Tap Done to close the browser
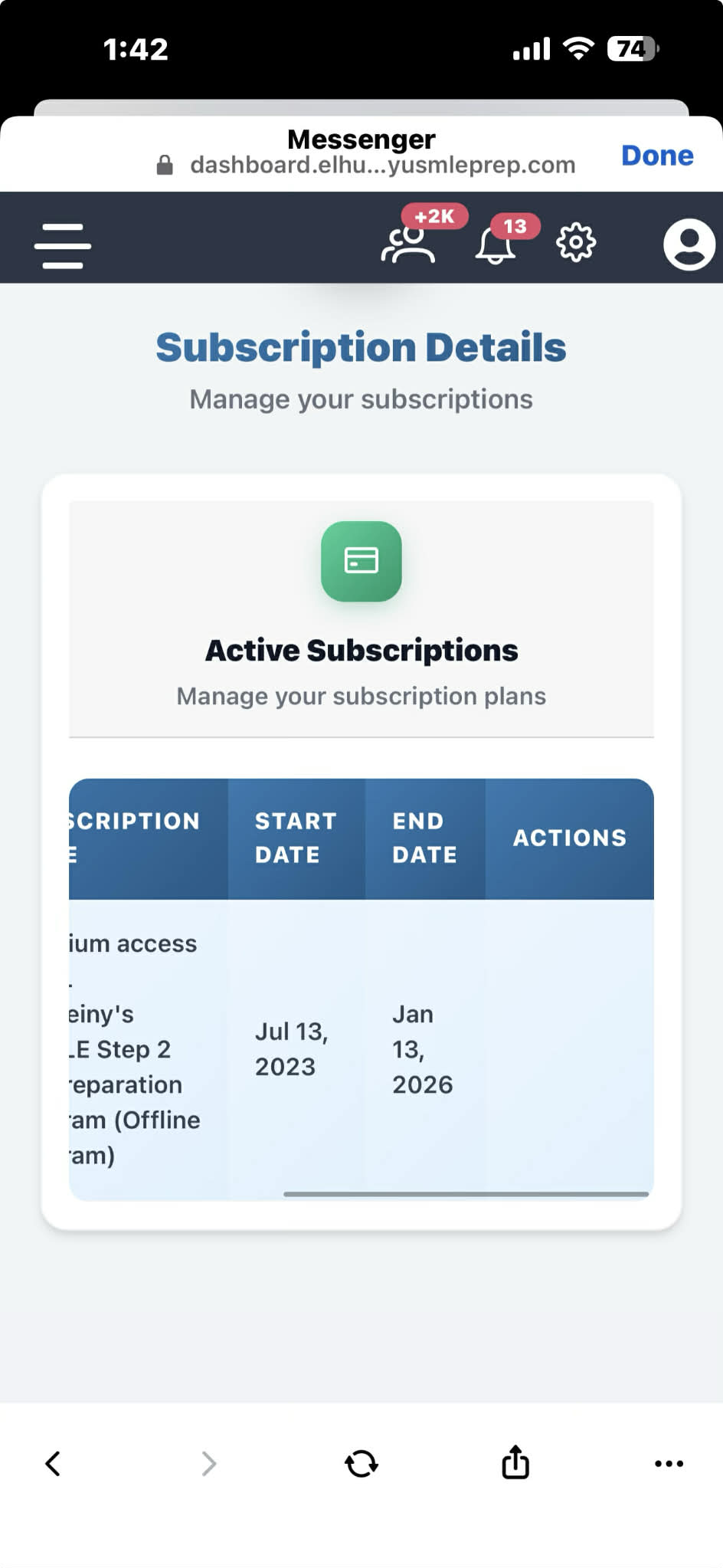The image size is (723, 1568). (x=656, y=156)
